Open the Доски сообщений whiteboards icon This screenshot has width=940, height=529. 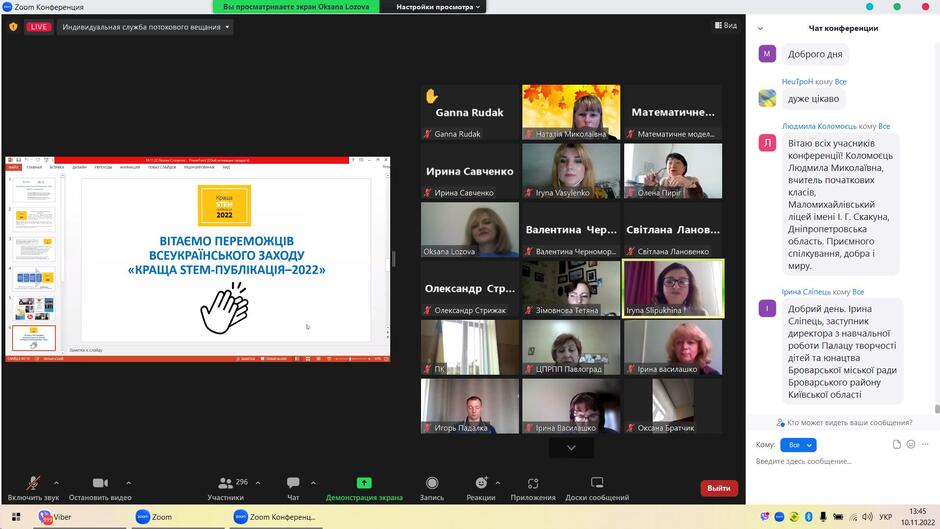(x=596, y=483)
